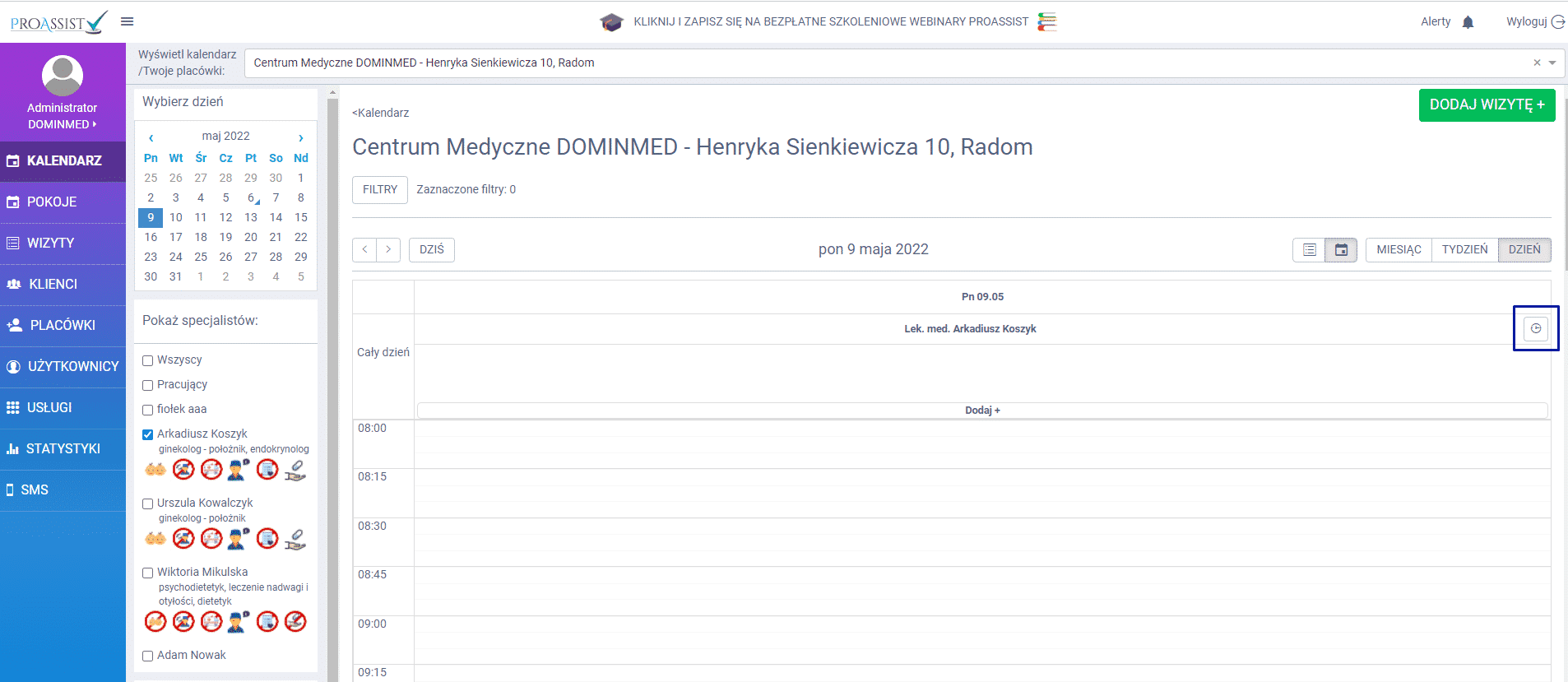
Task: Switch to calendar grid view icon
Action: [1341, 249]
